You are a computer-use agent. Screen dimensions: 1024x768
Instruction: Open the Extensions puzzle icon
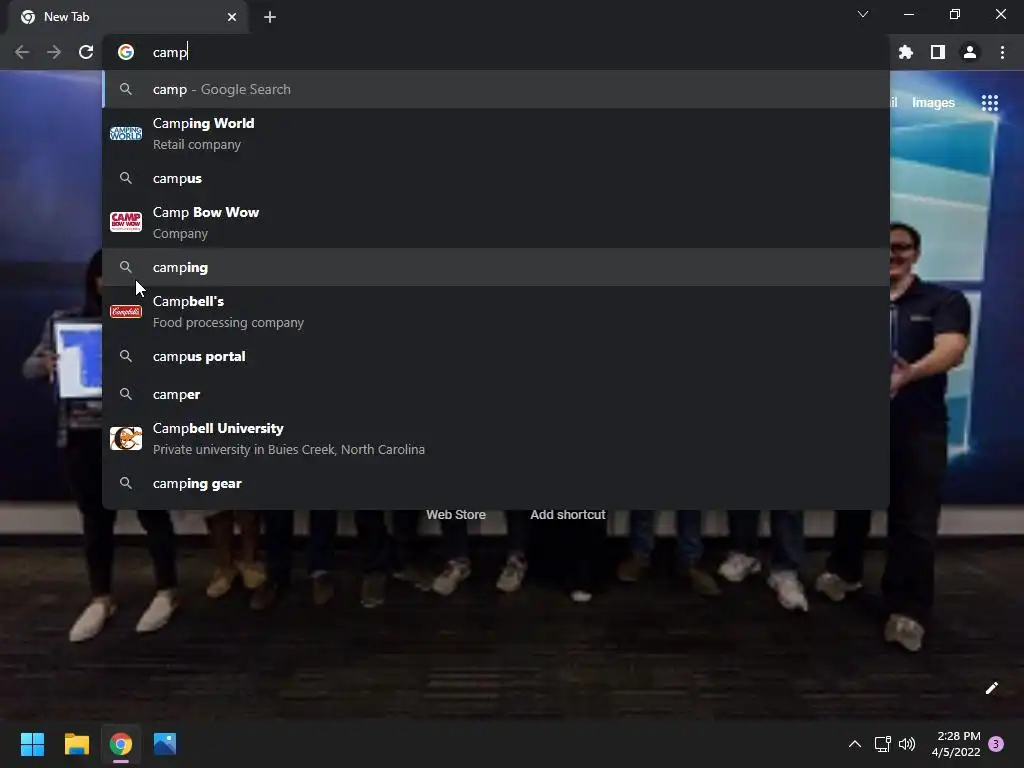click(906, 52)
